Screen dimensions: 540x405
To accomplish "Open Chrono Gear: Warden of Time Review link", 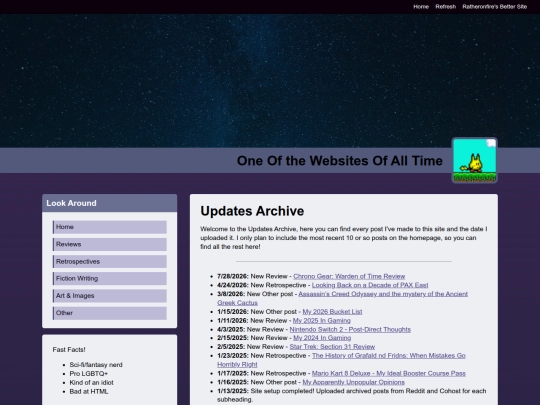I will [349, 276].
